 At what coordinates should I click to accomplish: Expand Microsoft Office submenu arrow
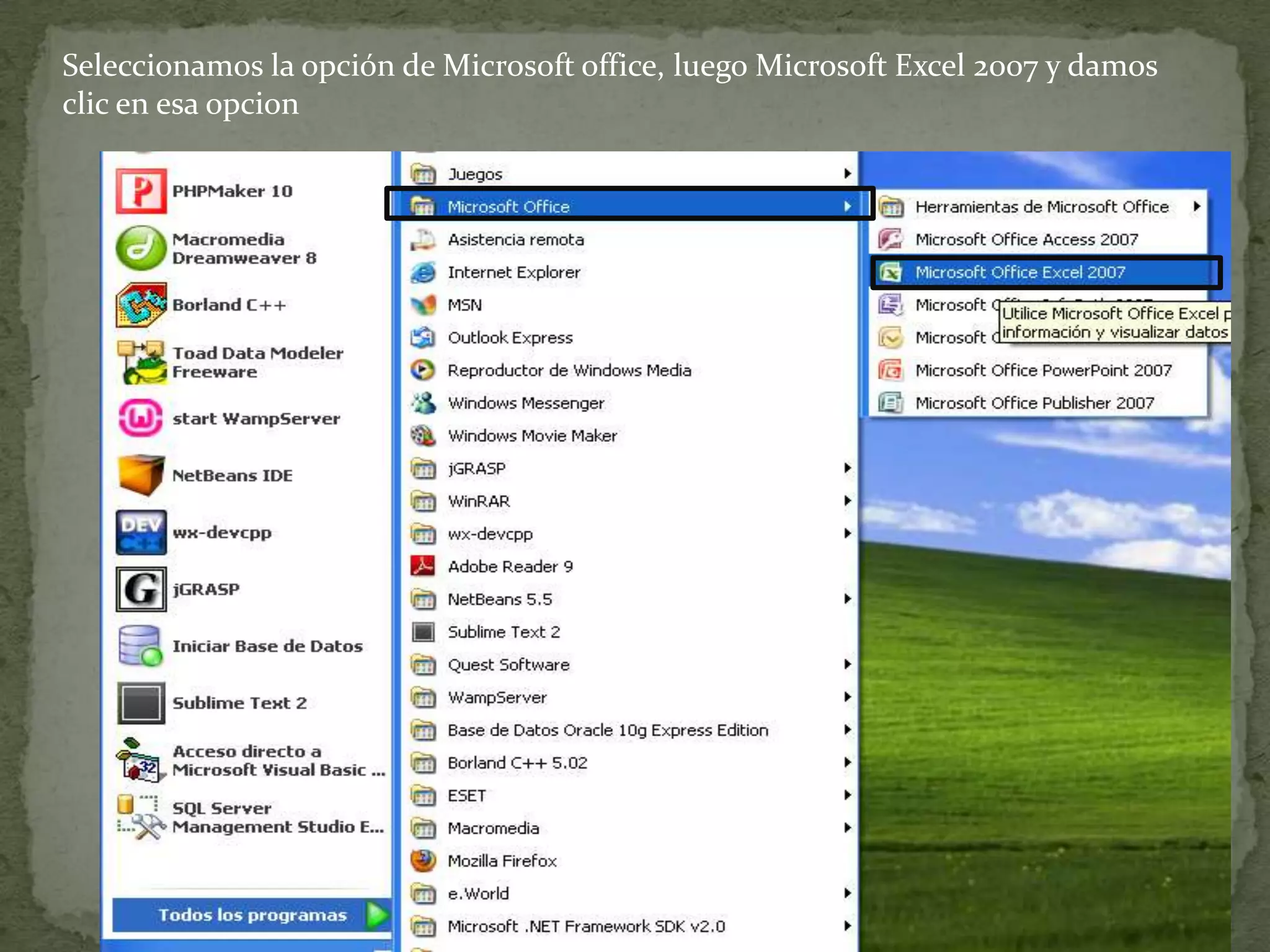pyautogui.click(x=847, y=206)
